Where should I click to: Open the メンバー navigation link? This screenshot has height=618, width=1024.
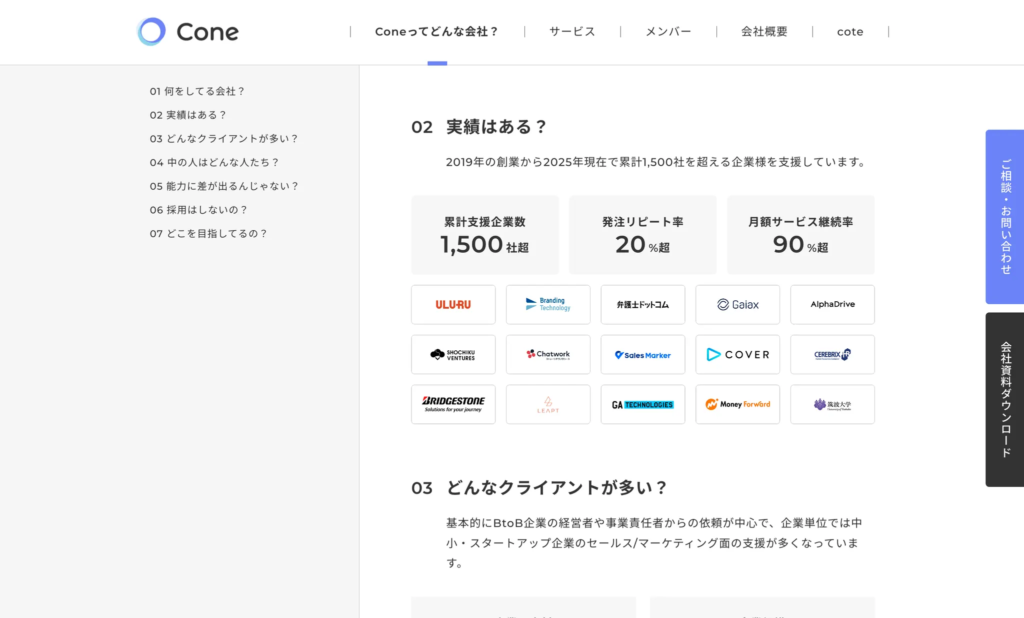pos(668,32)
